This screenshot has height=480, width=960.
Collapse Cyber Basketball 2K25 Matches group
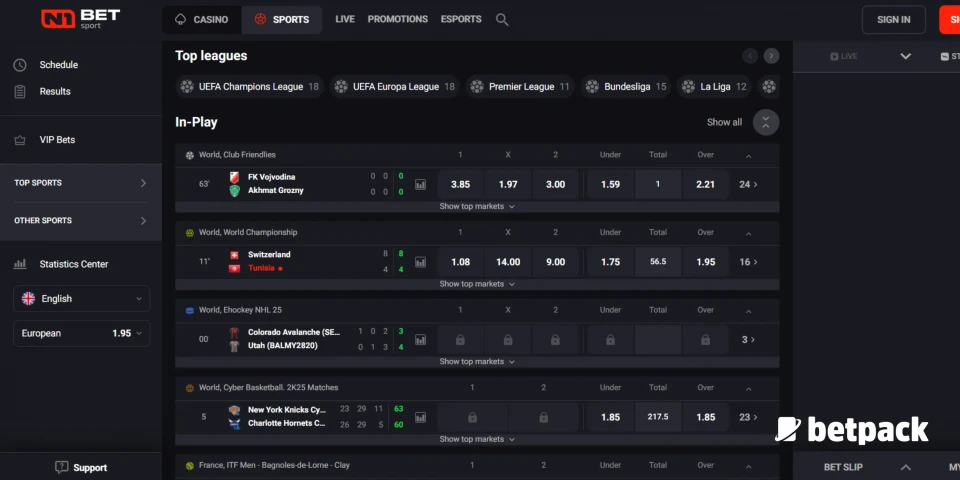[x=748, y=389]
